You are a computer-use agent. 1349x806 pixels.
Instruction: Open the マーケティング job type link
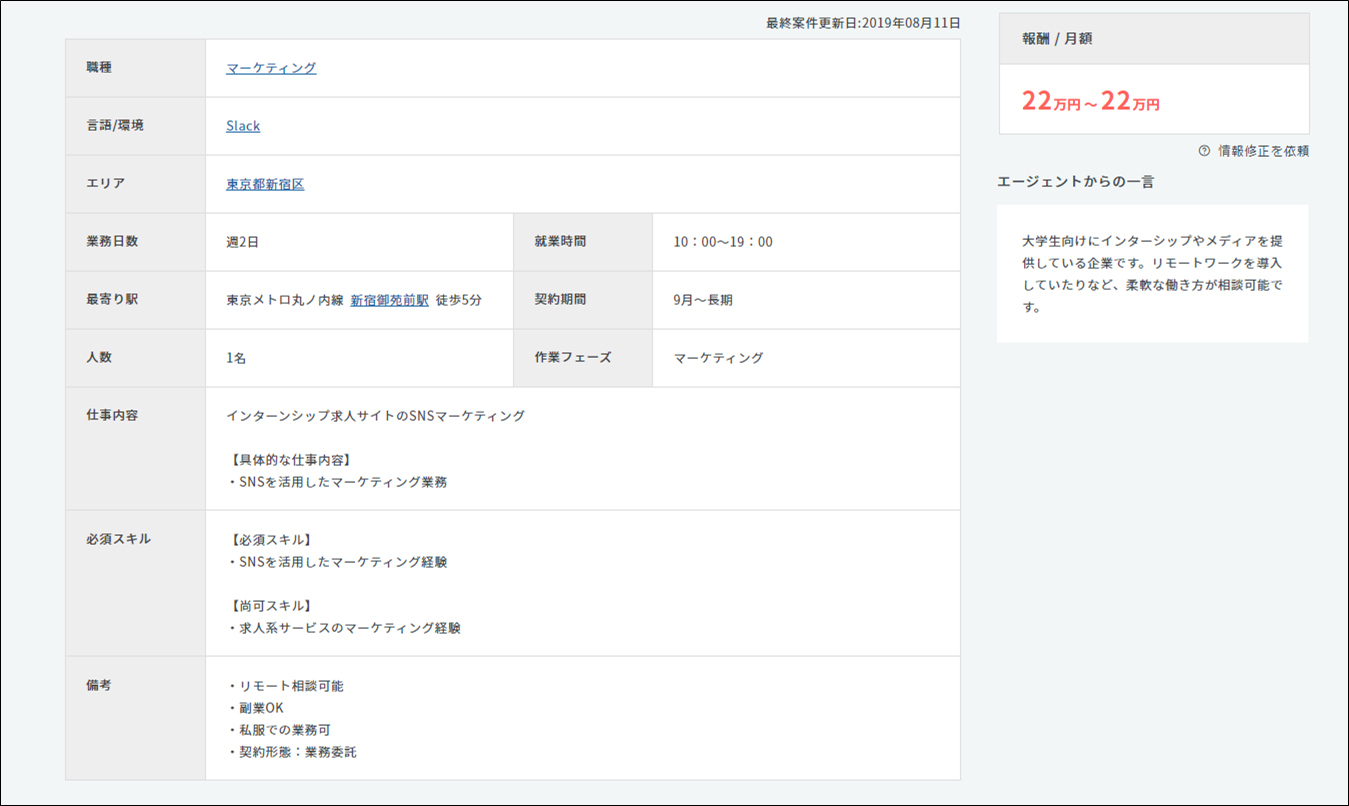tap(271, 68)
